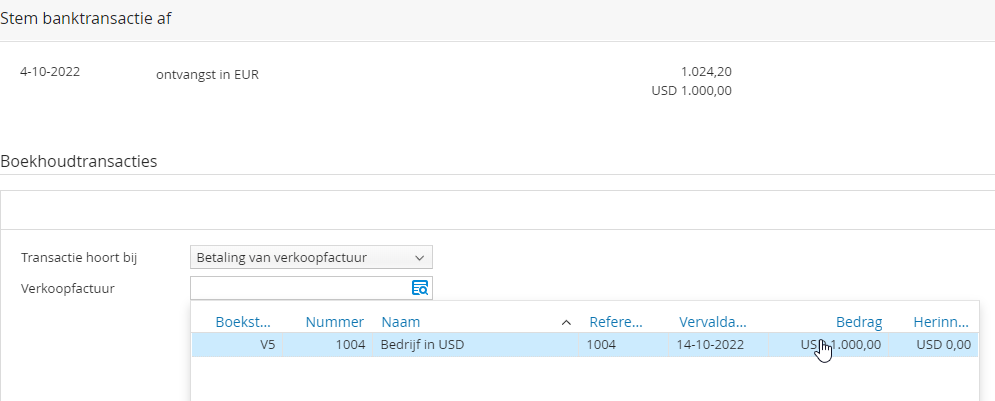The image size is (995, 401).
Task: Click the 'ontvangst in EUR' description
Action: click(x=207, y=73)
